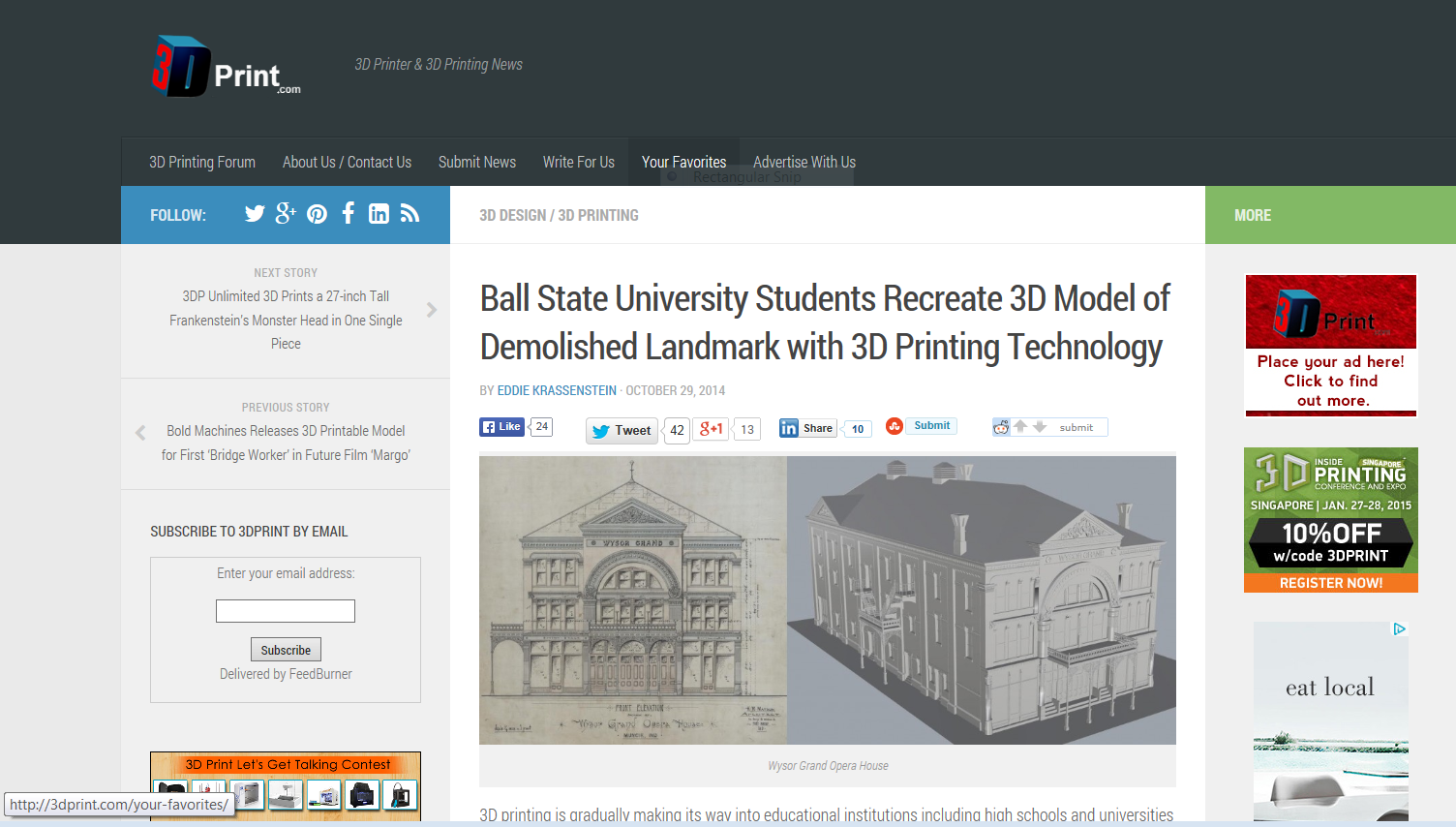
Task: Click the article title headline
Action: (x=825, y=322)
